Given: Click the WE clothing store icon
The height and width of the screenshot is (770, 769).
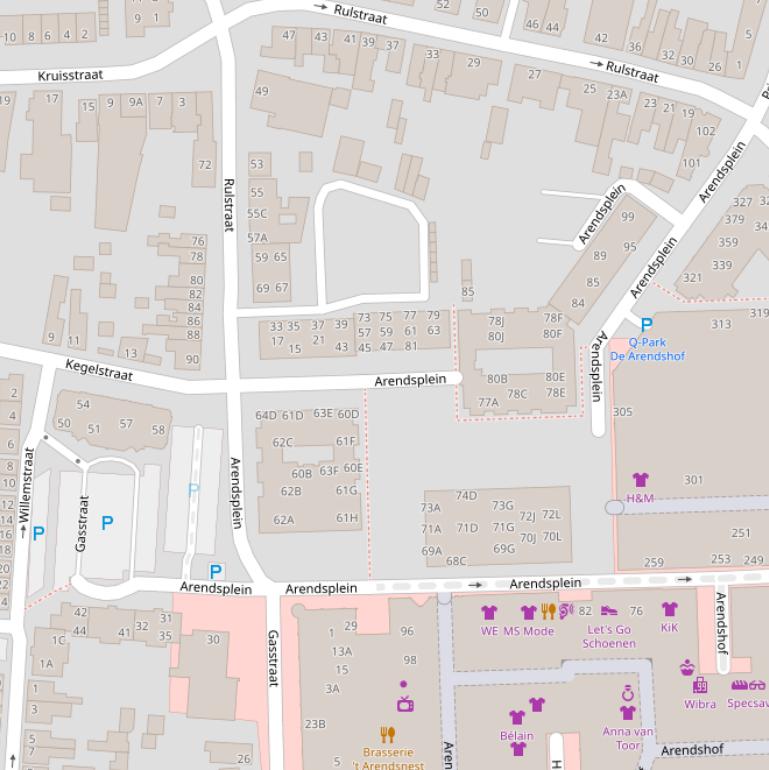Looking at the screenshot, I should [x=489, y=612].
